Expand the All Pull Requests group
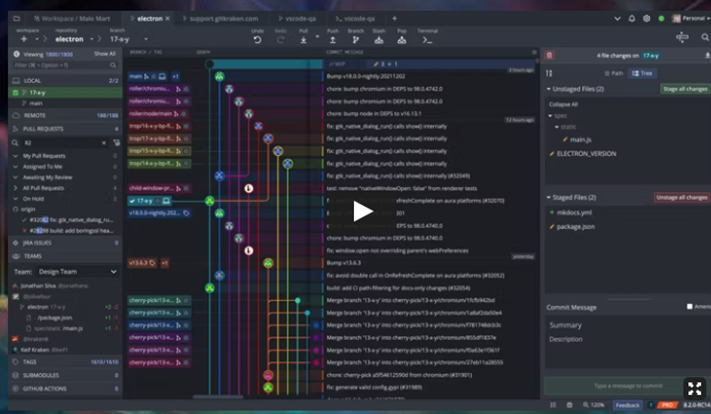The width and height of the screenshot is (711, 414). tap(15, 188)
